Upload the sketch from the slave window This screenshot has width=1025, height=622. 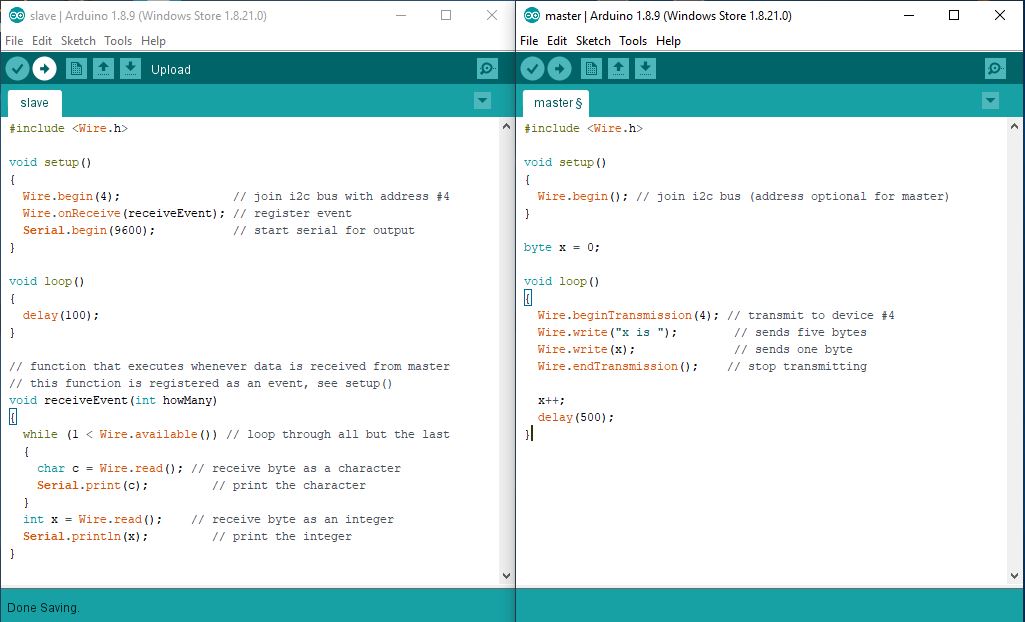pyautogui.click(x=44, y=69)
